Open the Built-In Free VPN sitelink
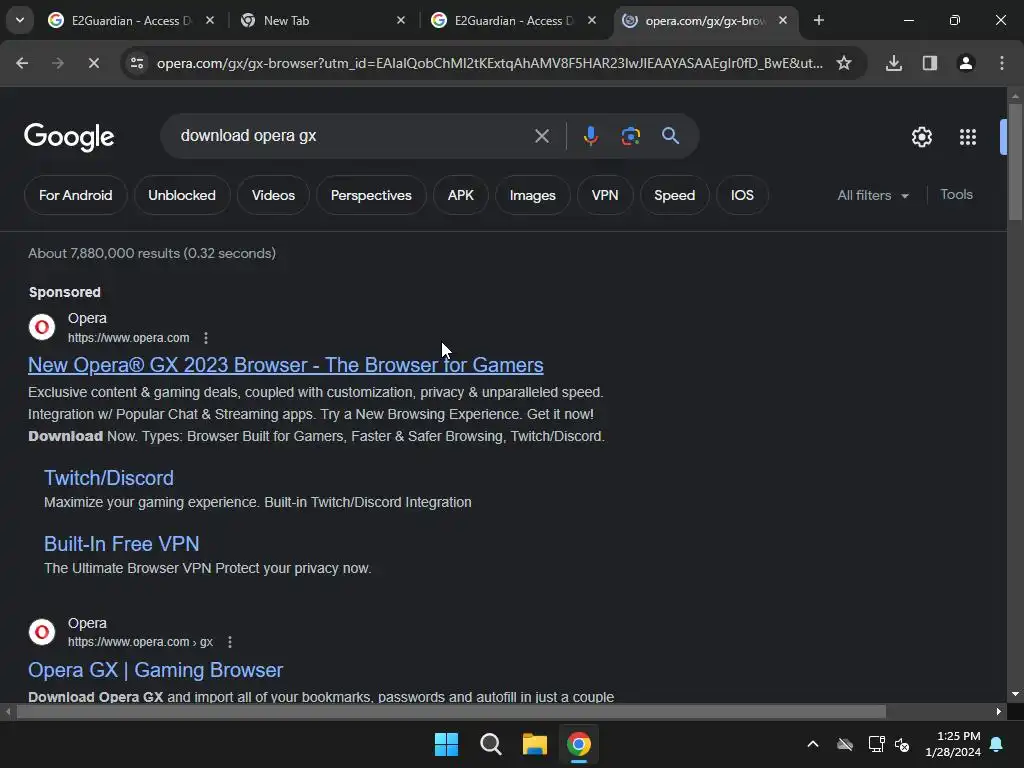 (121, 544)
